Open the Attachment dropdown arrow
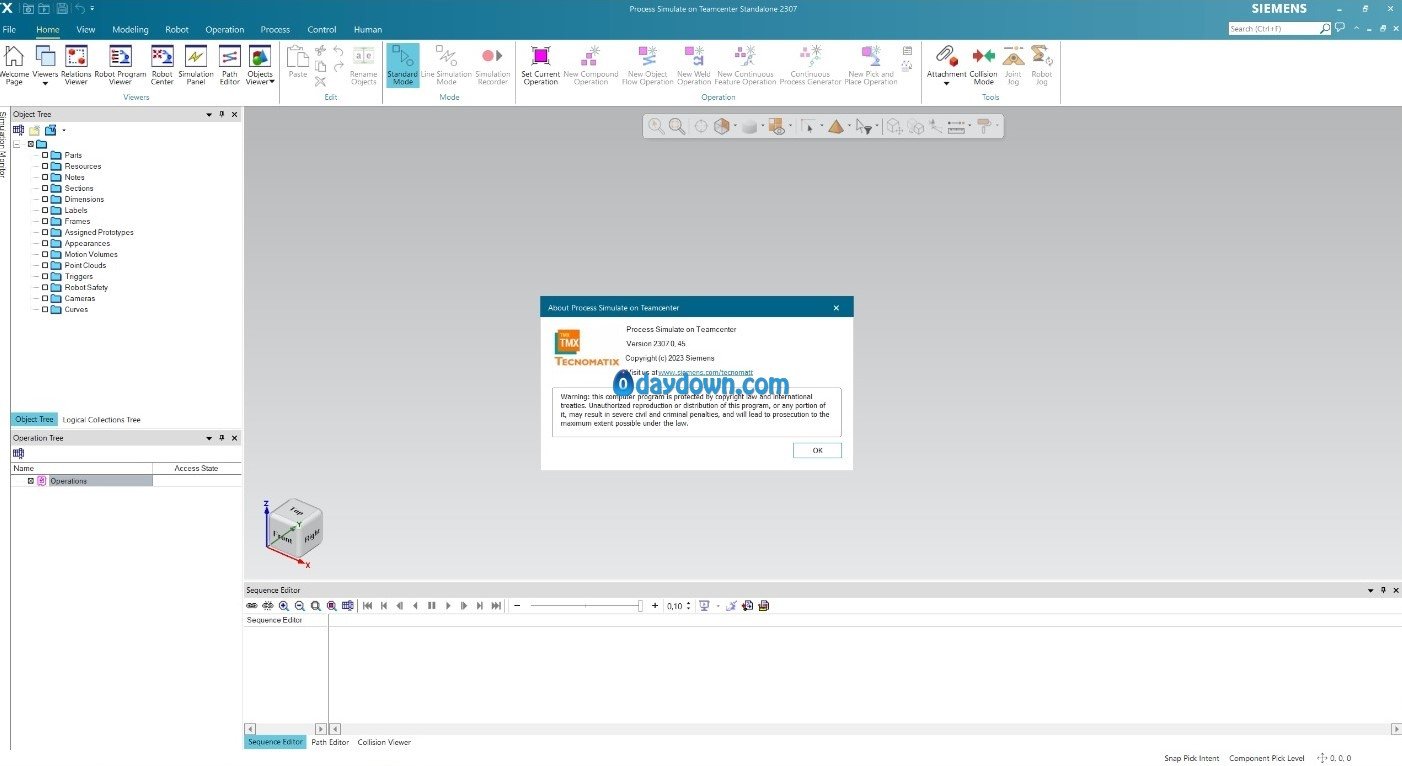 [946, 84]
